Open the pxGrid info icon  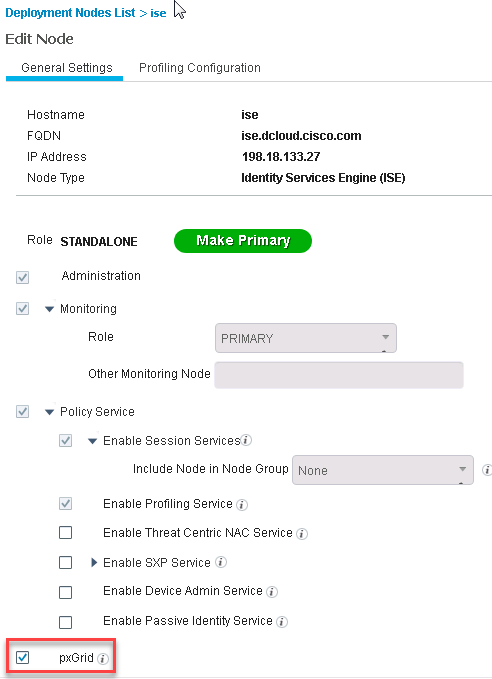pyautogui.click(x=103, y=659)
